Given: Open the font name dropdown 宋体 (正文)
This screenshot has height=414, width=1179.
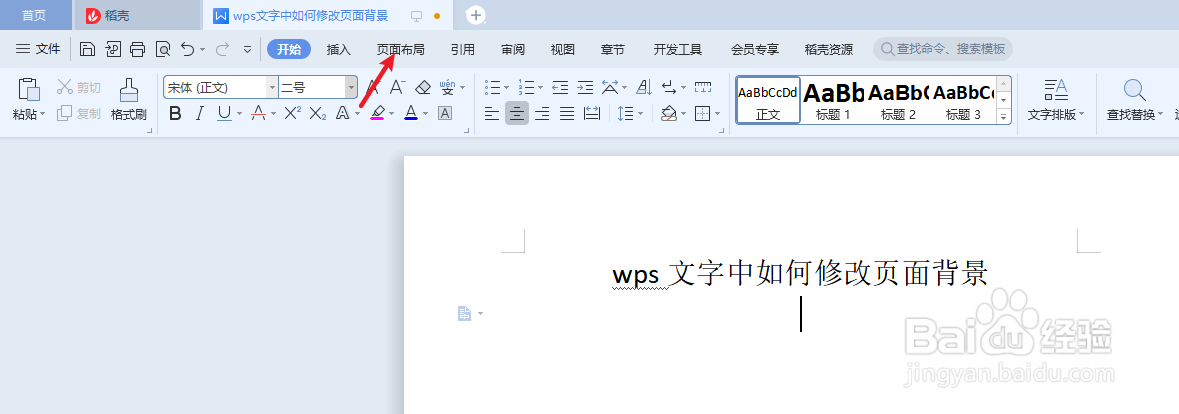Looking at the screenshot, I should [272, 88].
